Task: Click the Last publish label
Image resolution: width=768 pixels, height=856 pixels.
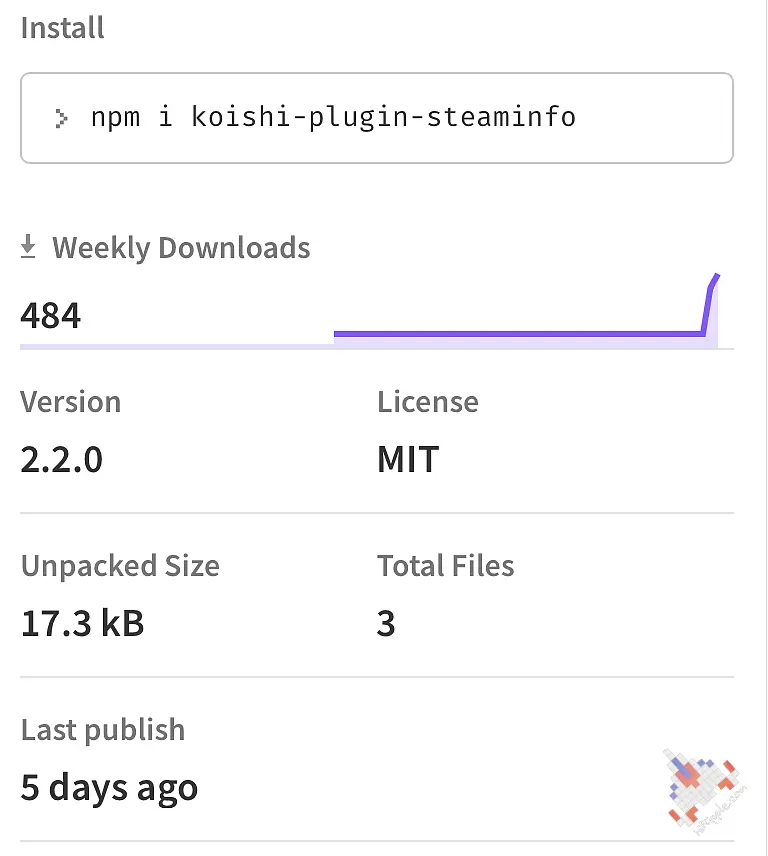Action: [103, 730]
